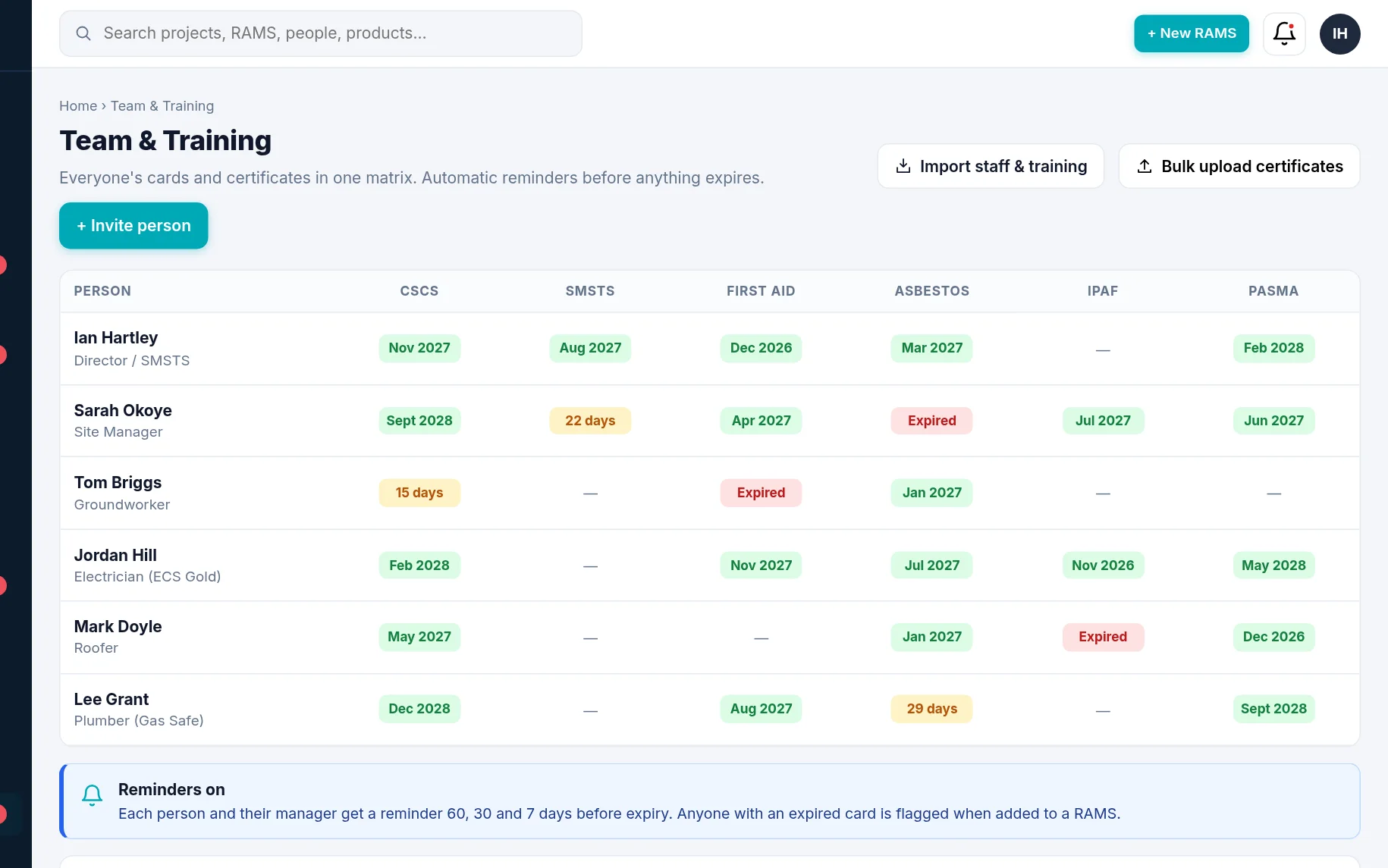Click Lee Grant's 29 days Asbestos badge

(931, 709)
